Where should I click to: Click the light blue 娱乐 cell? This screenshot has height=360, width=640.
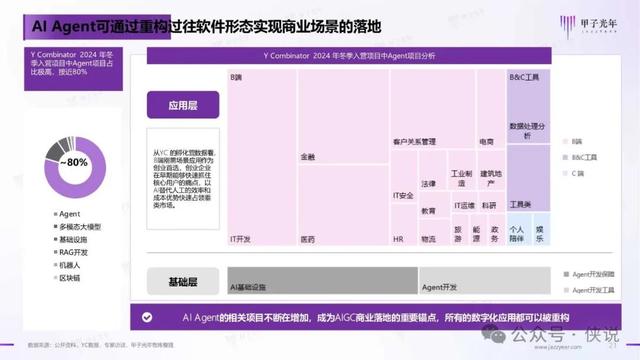(542, 229)
